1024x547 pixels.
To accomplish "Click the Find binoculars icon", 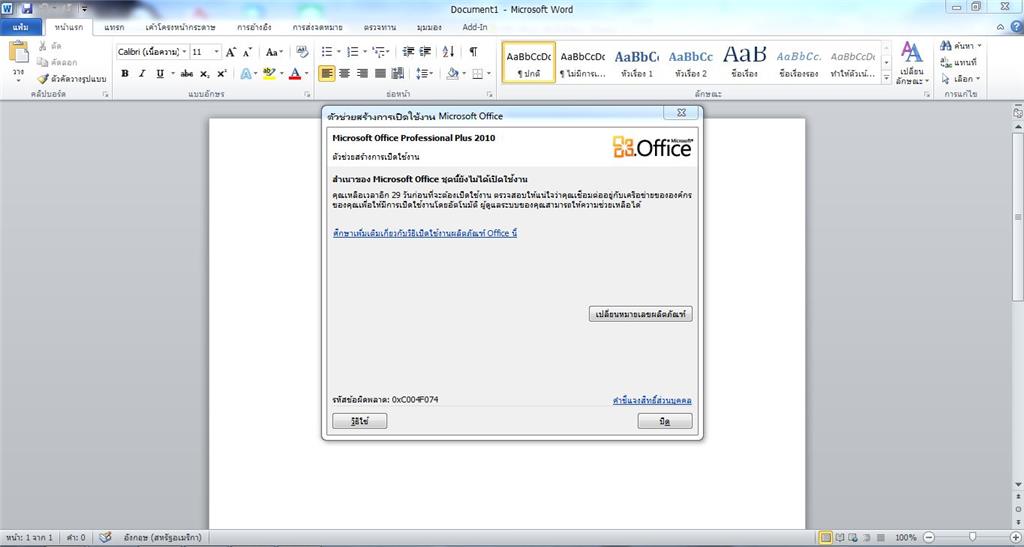I will (946, 46).
